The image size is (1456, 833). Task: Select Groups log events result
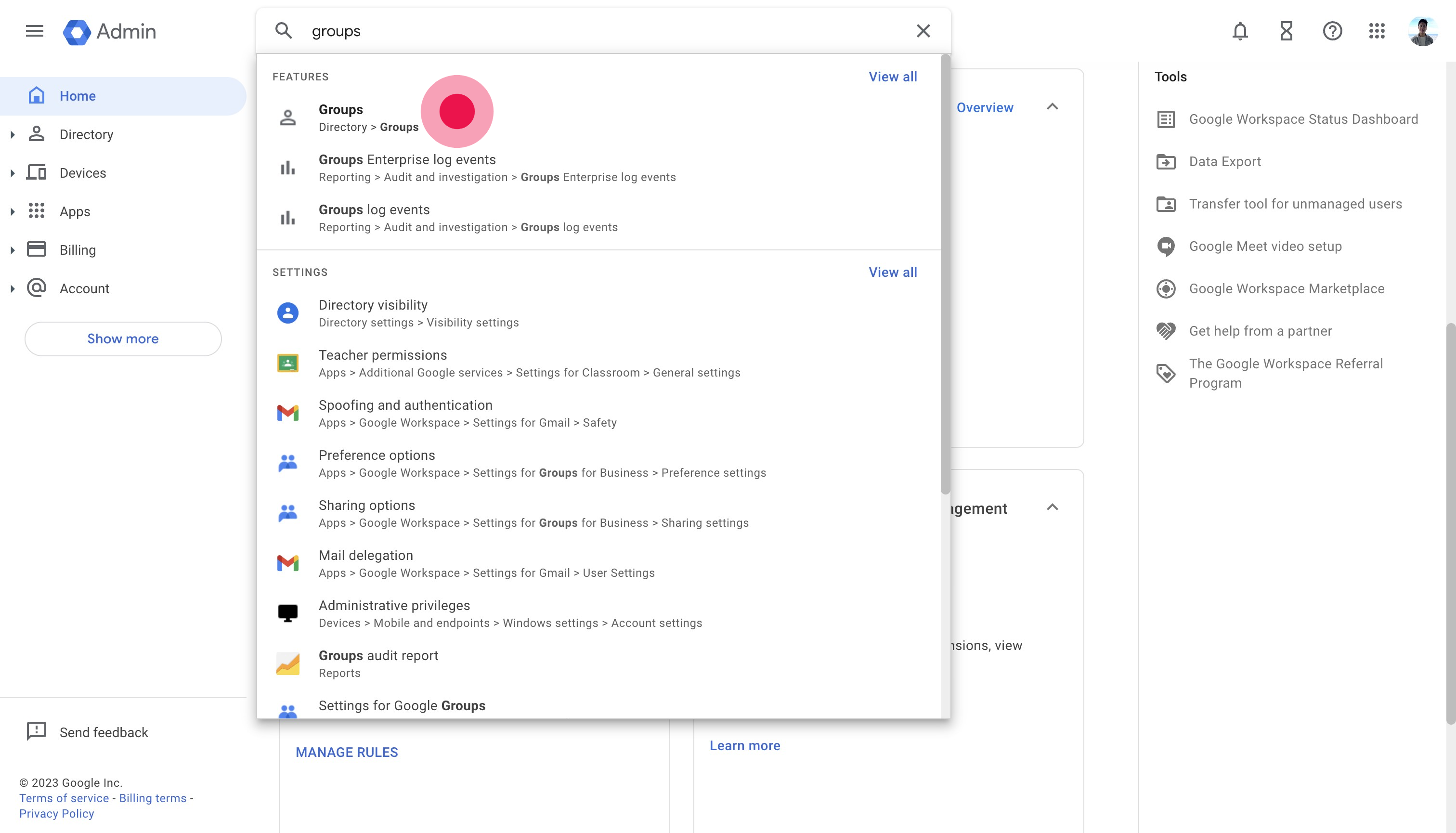(x=598, y=218)
